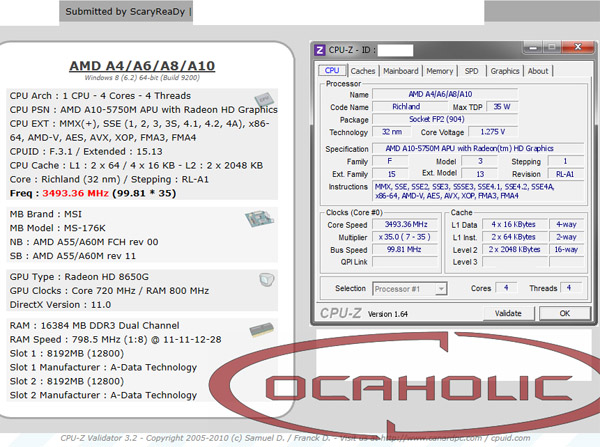The width and height of the screenshot is (600, 447).
Task: Click the RAM module icon beside RAM row
Action: [262, 330]
